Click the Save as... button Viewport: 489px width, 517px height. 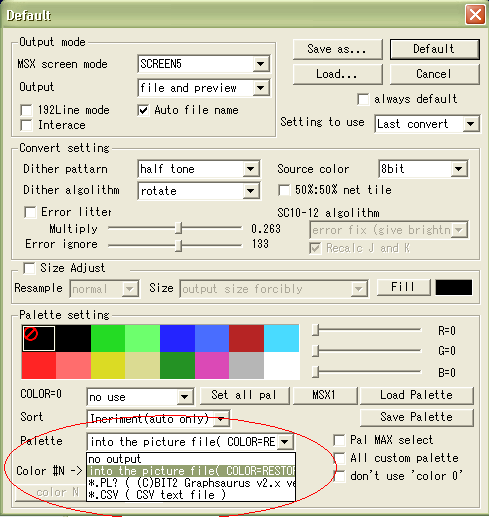tap(337, 49)
